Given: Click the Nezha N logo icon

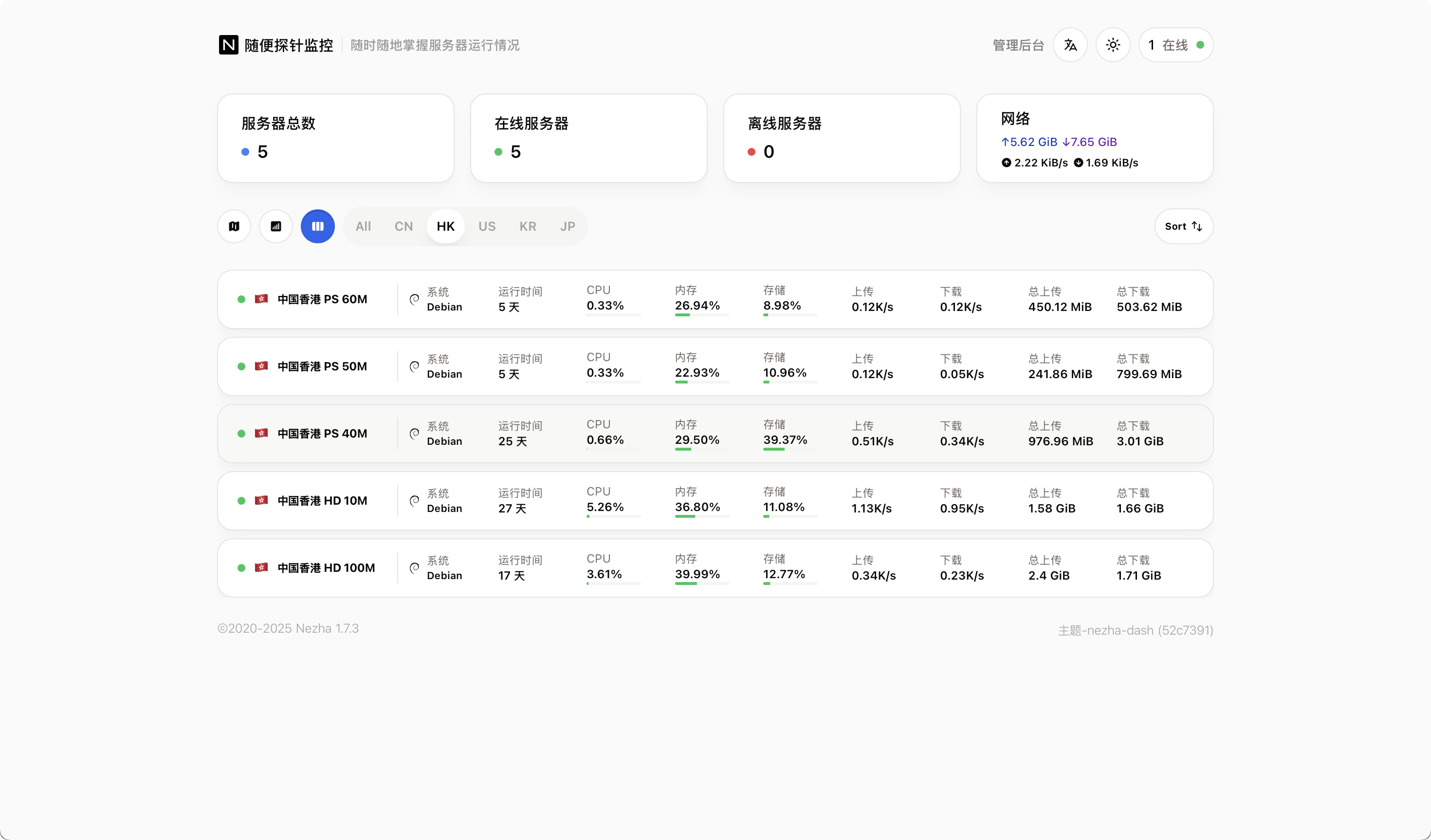Looking at the screenshot, I should (x=228, y=45).
